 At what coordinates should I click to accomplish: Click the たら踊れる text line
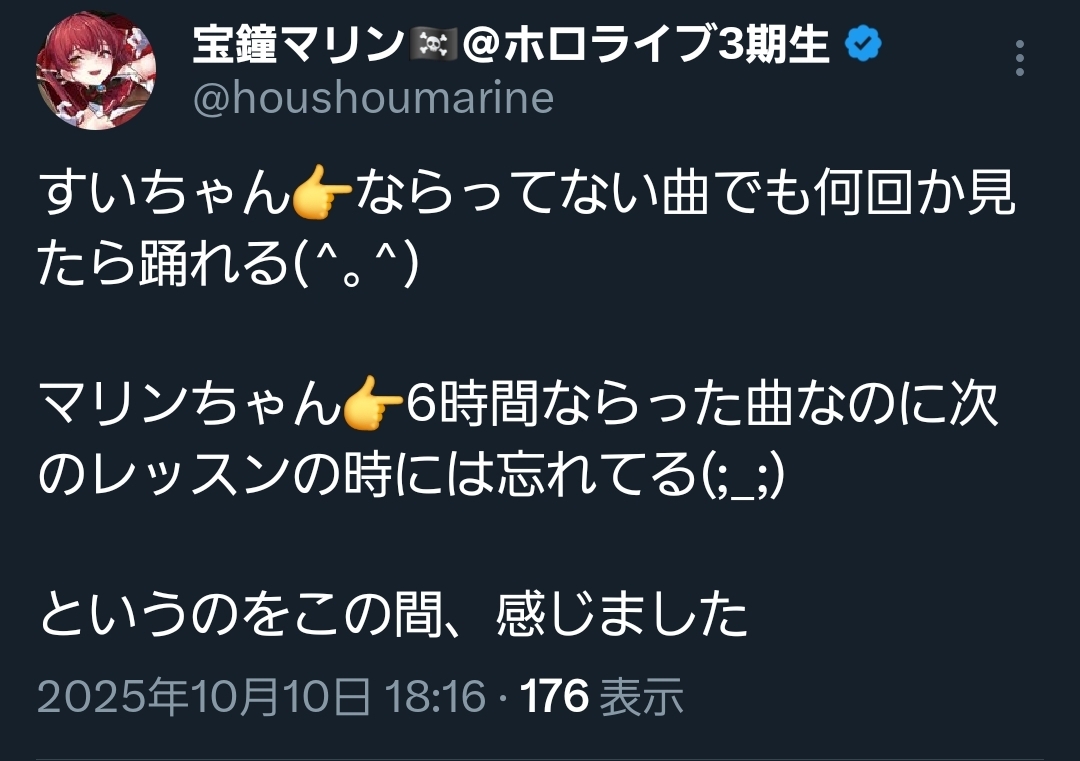click(164, 265)
